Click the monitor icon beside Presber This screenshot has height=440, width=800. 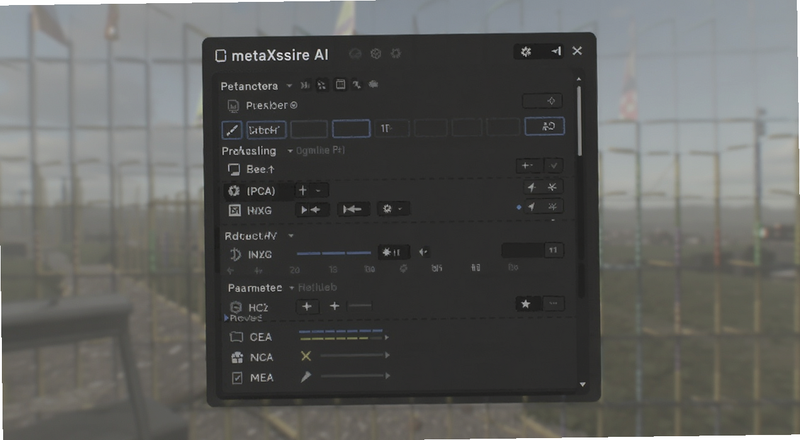[x=233, y=106]
